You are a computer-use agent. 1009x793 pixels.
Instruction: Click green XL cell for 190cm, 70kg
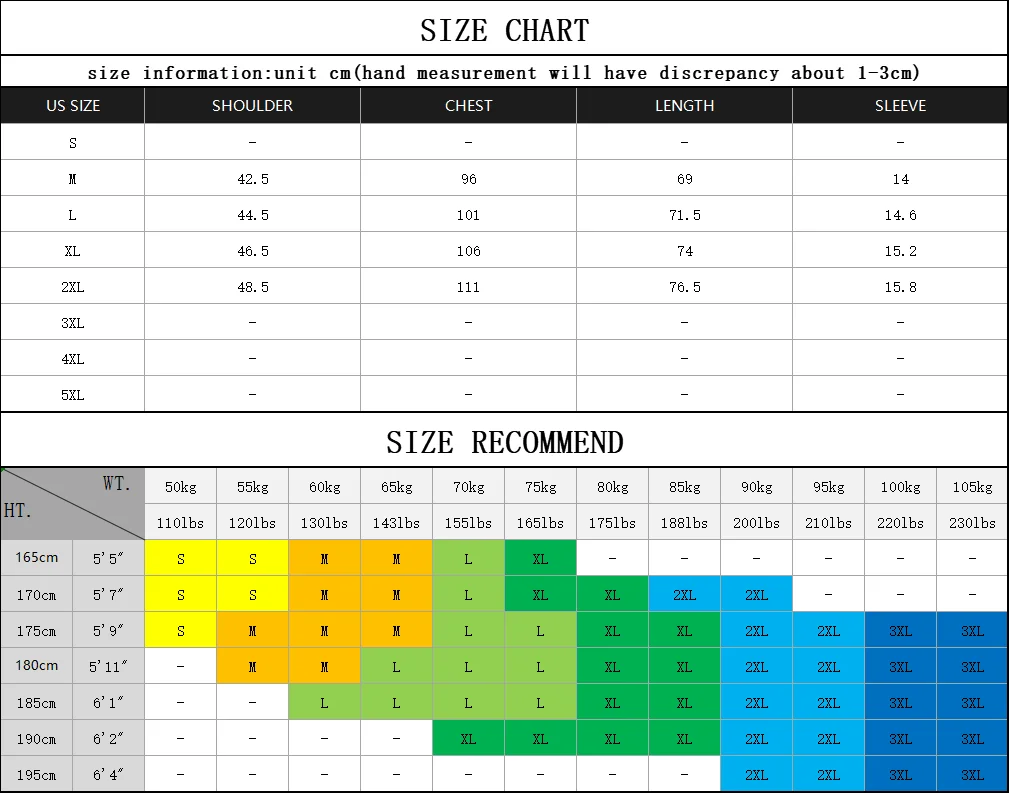pyautogui.click(x=468, y=738)
